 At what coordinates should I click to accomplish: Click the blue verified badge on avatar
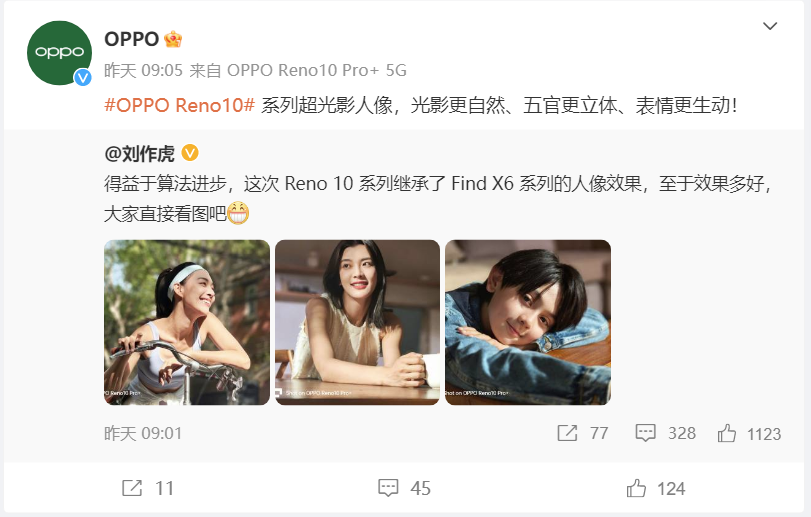[83, 78]
